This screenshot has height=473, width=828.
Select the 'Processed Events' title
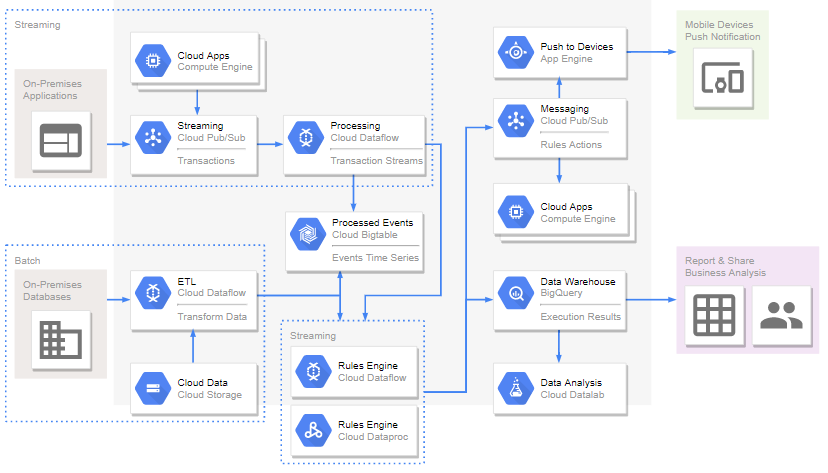pyautogui.click(x=373, y=222)
